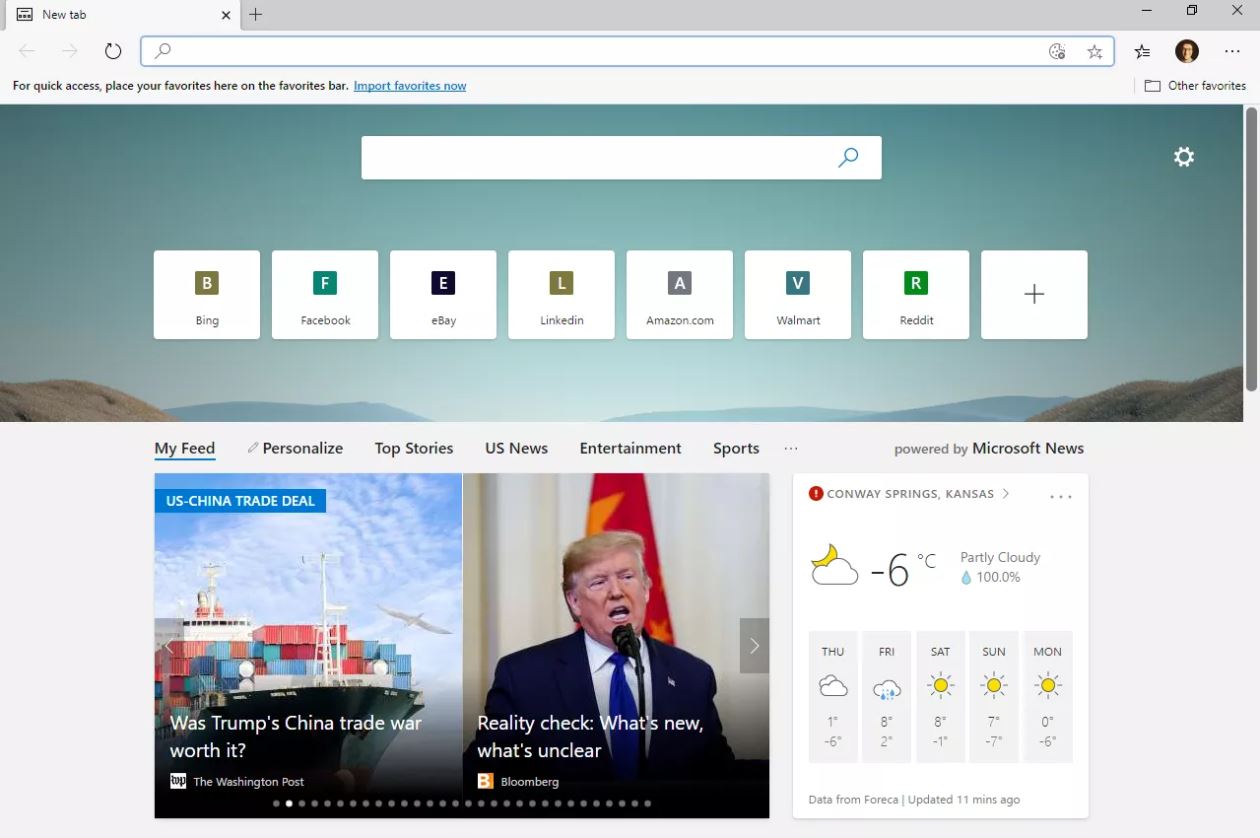Open the Other favorites folder

[1196, 86]
